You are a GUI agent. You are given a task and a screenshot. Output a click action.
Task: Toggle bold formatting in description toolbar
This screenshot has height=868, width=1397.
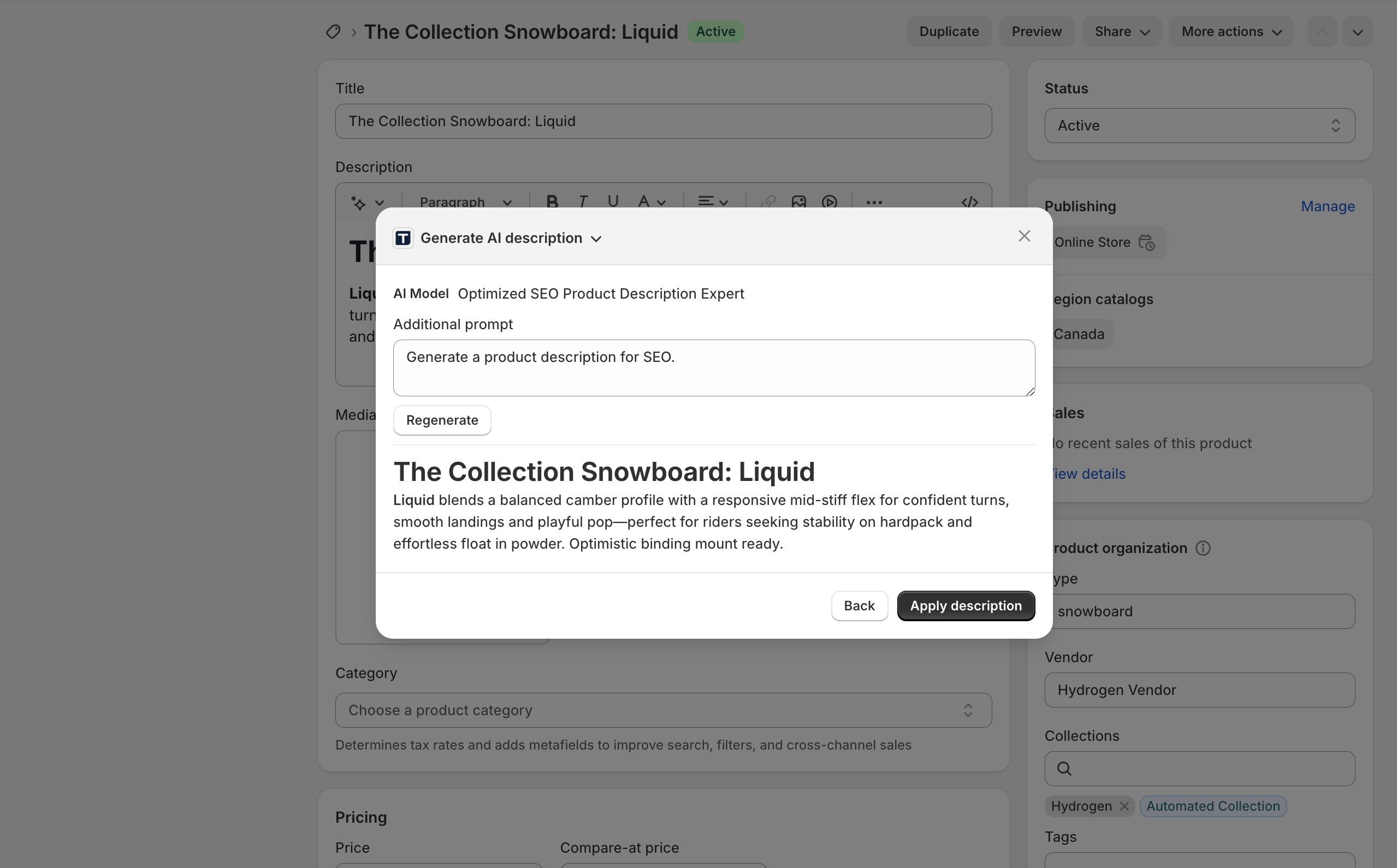tap(552, 202)
